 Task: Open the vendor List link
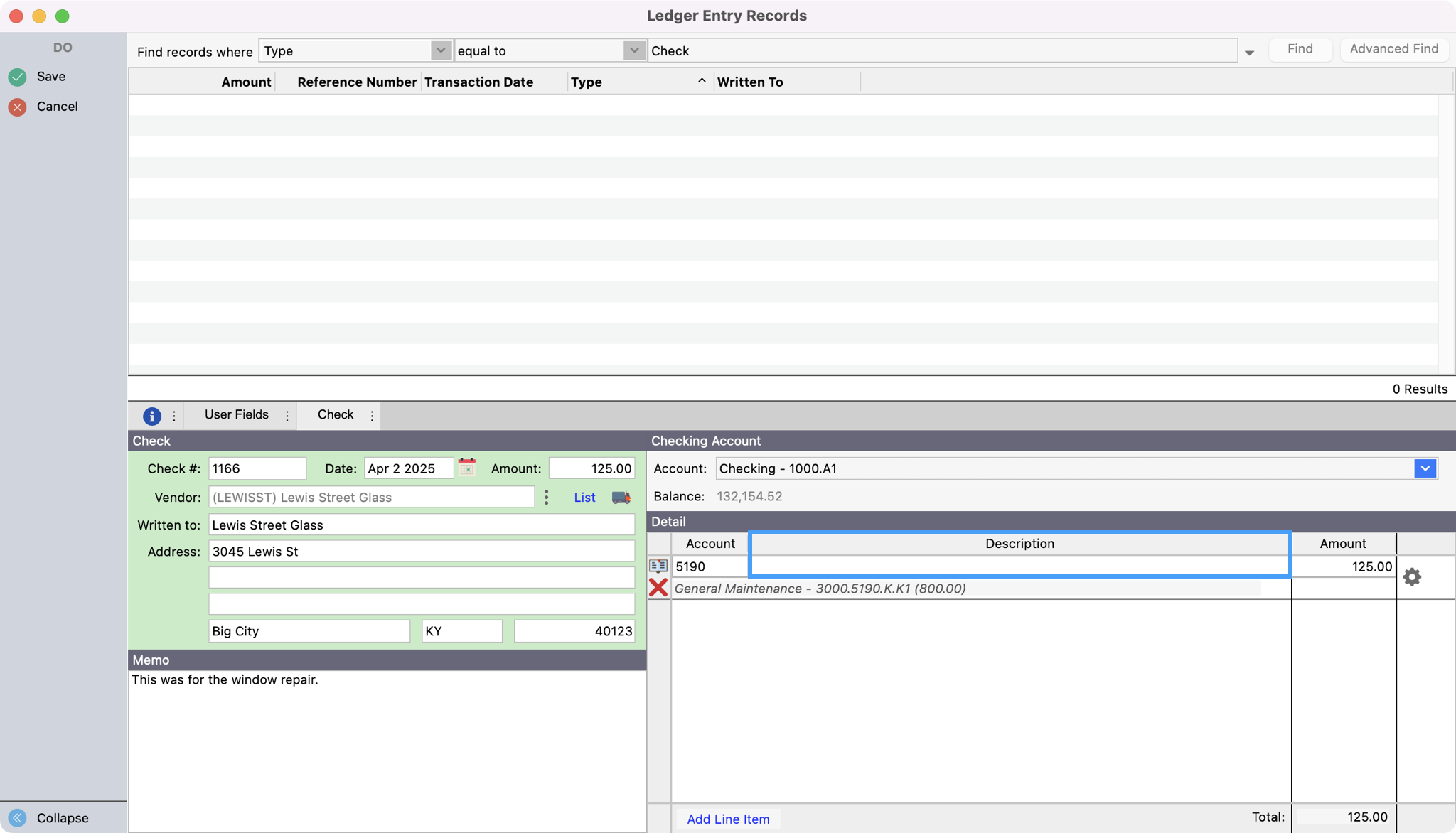(584, 498)
